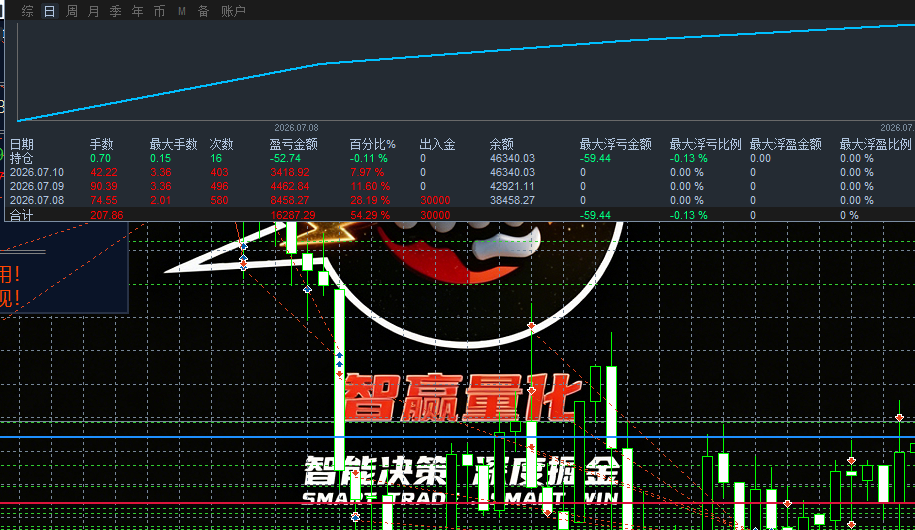This screenshot has height=530, width=915.
Task: Open the 账户 account tab
Action: point(233,11)
